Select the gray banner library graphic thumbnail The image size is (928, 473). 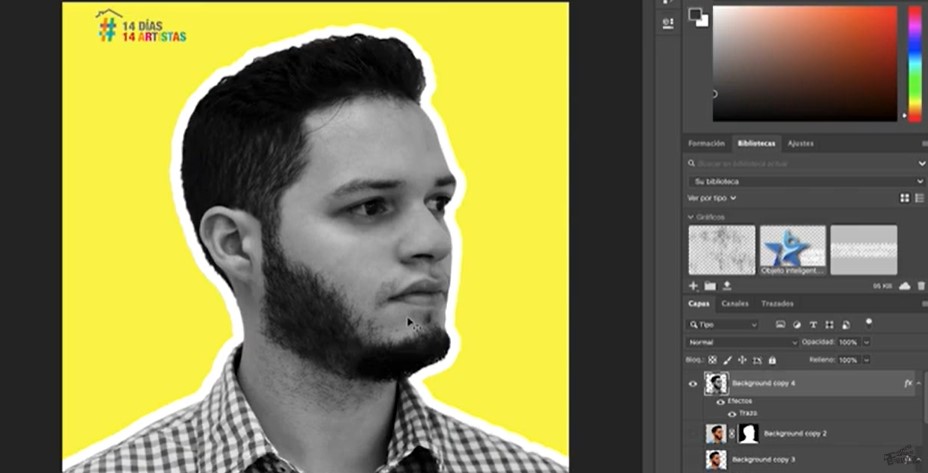tap(863, 250)
